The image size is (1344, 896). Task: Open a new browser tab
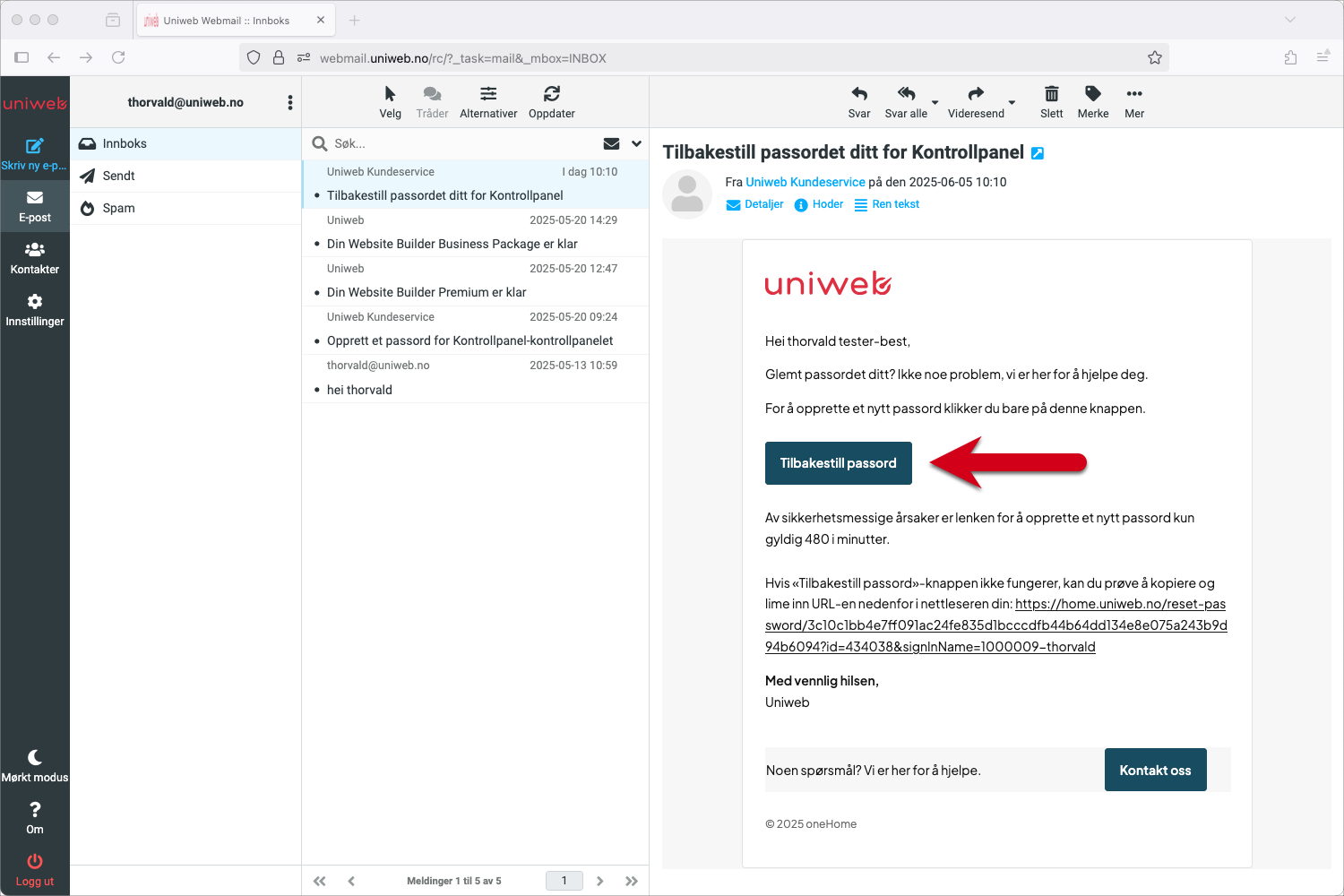pos(354,20)
